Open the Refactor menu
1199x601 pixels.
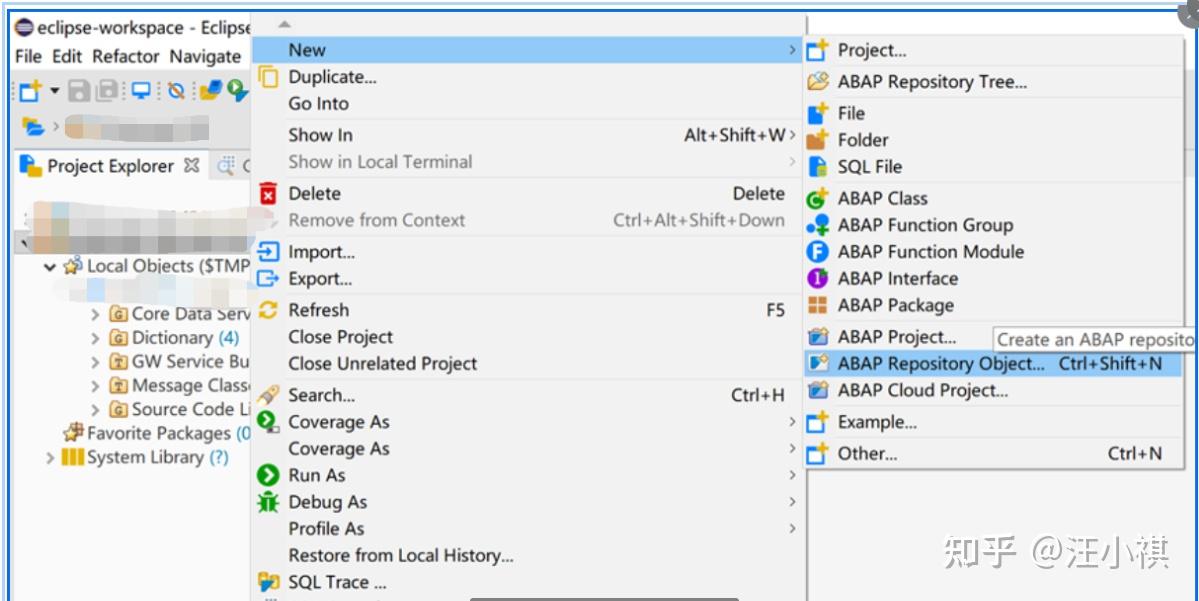pyautogui.click(x=126, y=57)
